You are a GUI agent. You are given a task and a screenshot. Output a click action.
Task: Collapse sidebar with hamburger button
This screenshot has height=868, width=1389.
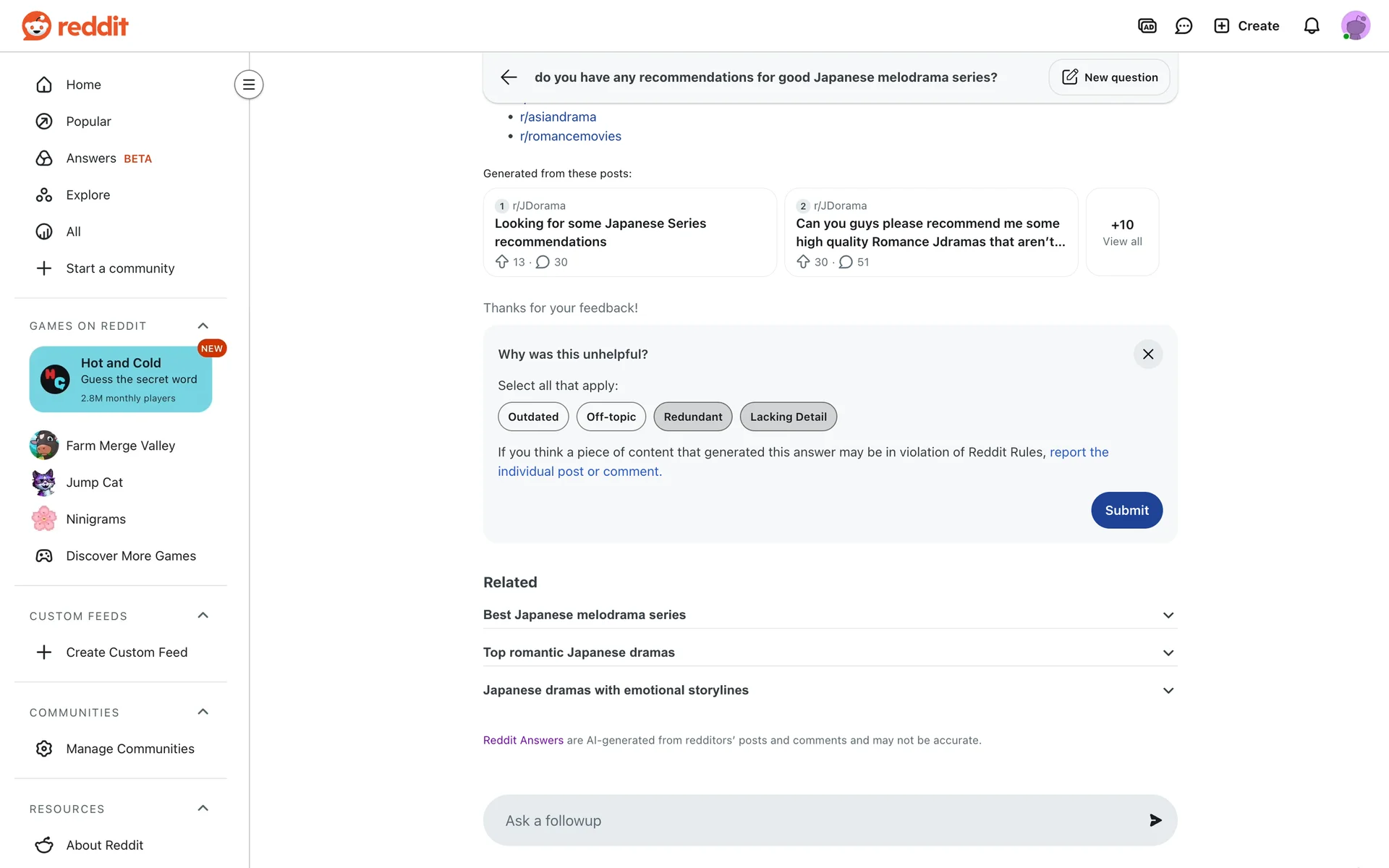[x=249, y=85]
